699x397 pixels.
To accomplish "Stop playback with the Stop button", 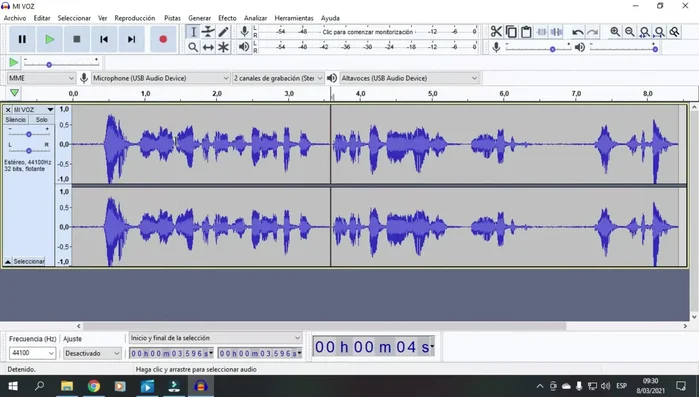I will (x=77, y=39).
